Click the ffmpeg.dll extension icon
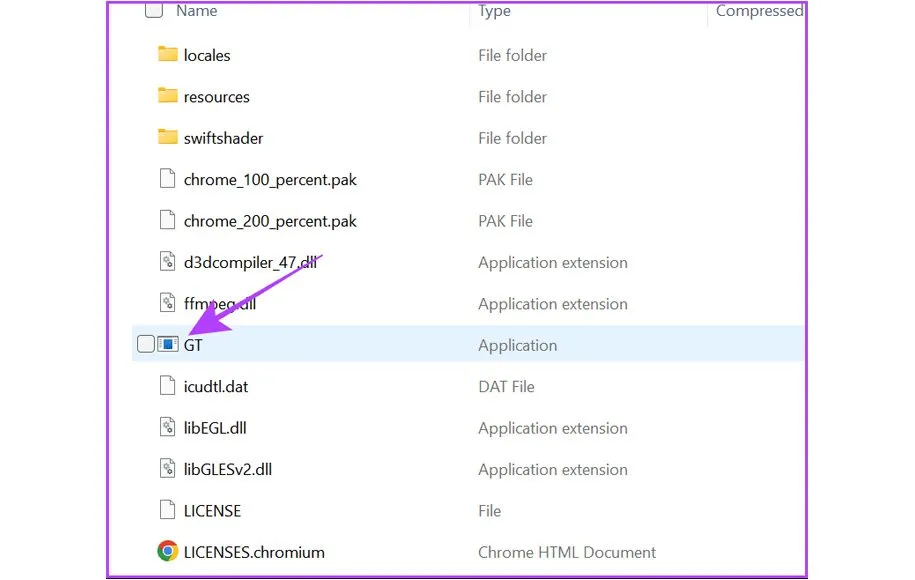Screen dimensions: 915x580 point(167,303)
